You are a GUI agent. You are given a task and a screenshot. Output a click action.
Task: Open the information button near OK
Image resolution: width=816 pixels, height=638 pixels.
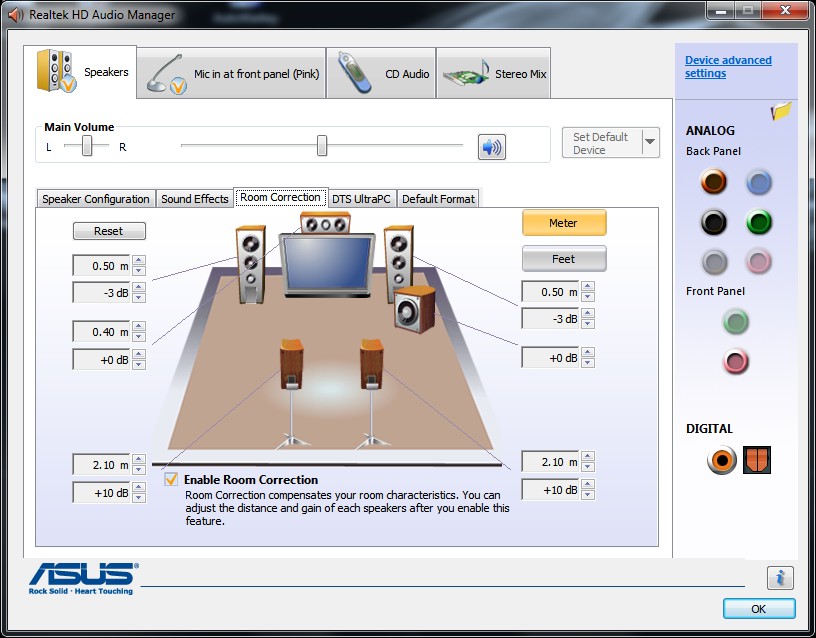[780, 578]
